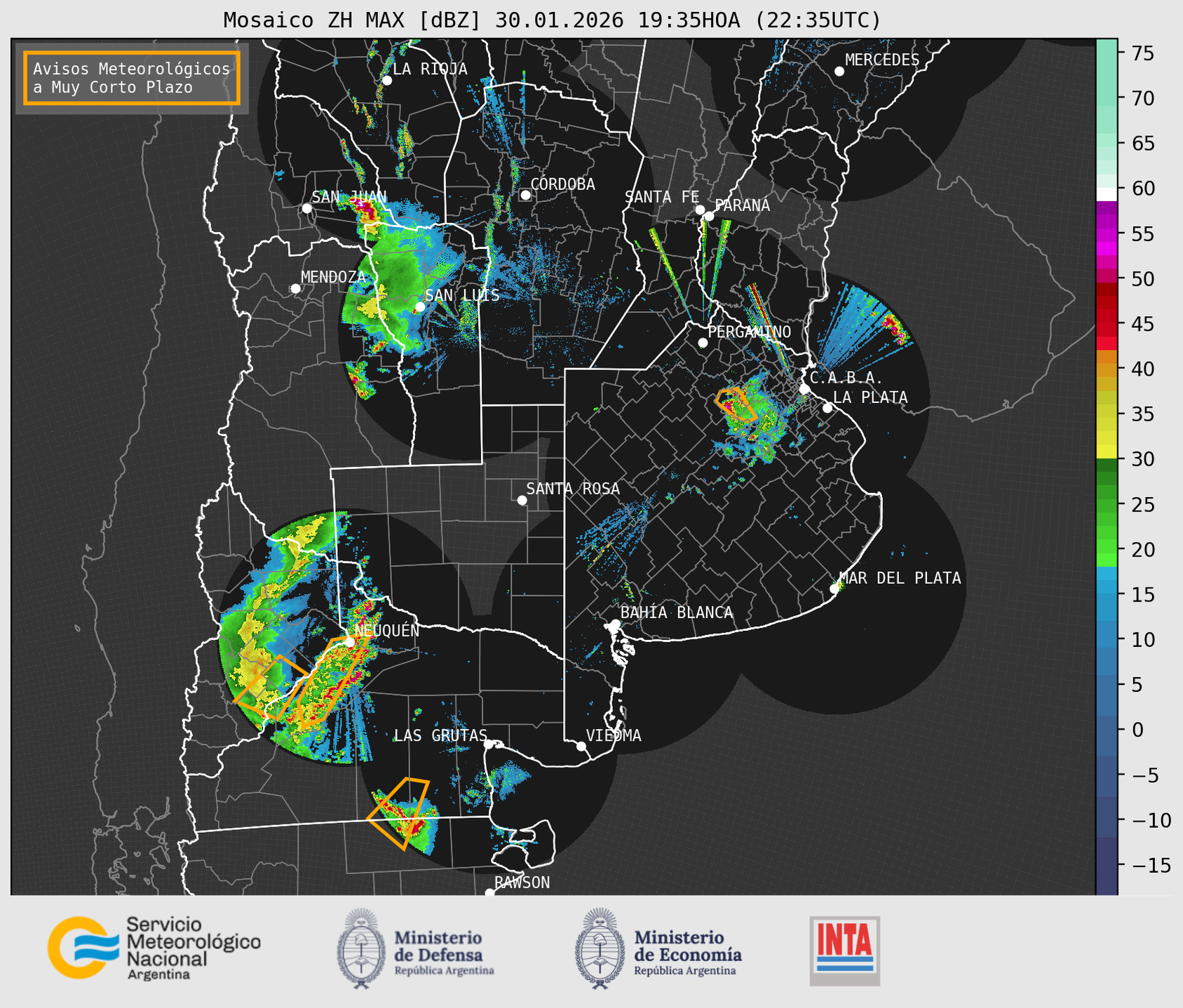
Task: Select the MENDOZA city label
Action: click(x=333, y=277)
